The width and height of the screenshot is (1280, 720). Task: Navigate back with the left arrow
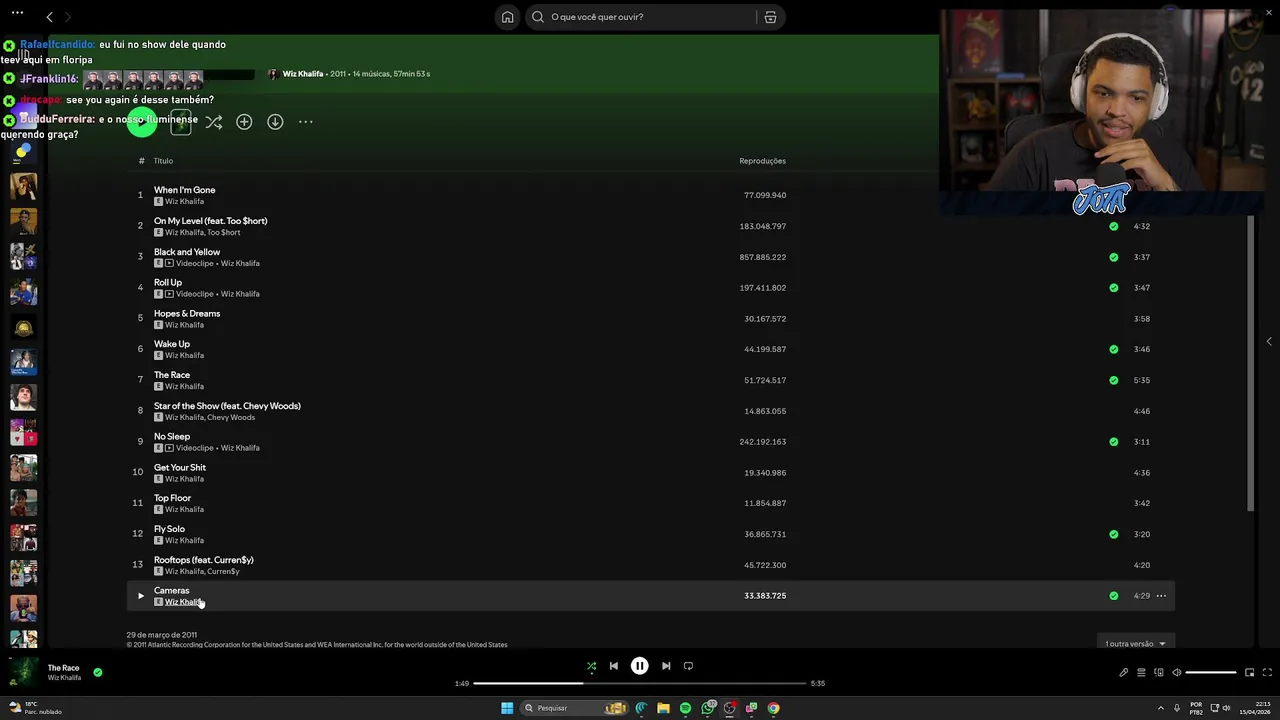tap(49, 17)
